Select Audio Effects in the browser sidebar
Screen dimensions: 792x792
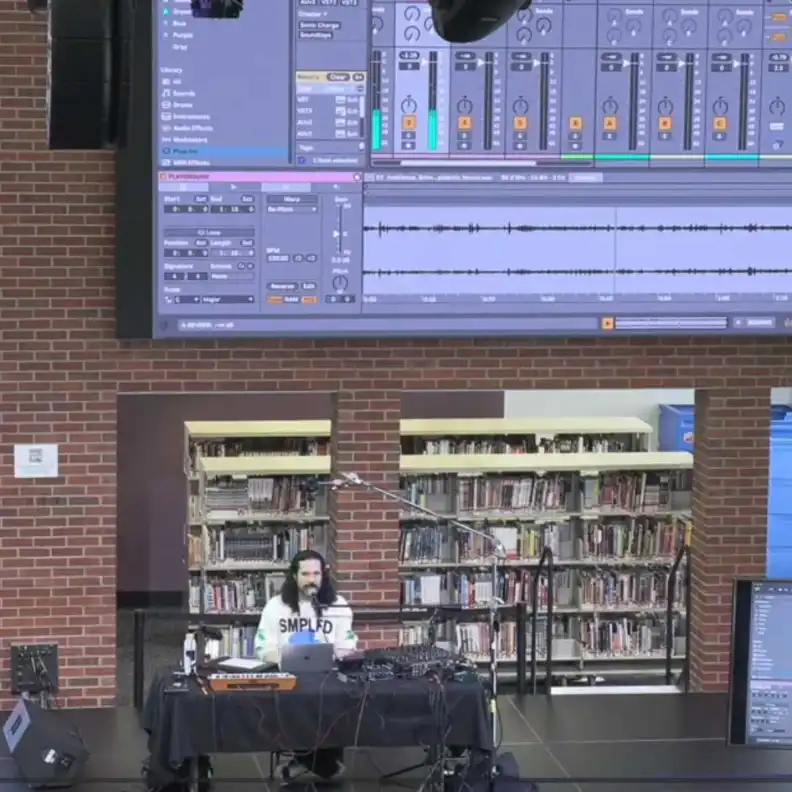pyautogui.click(x=192, y=128)
